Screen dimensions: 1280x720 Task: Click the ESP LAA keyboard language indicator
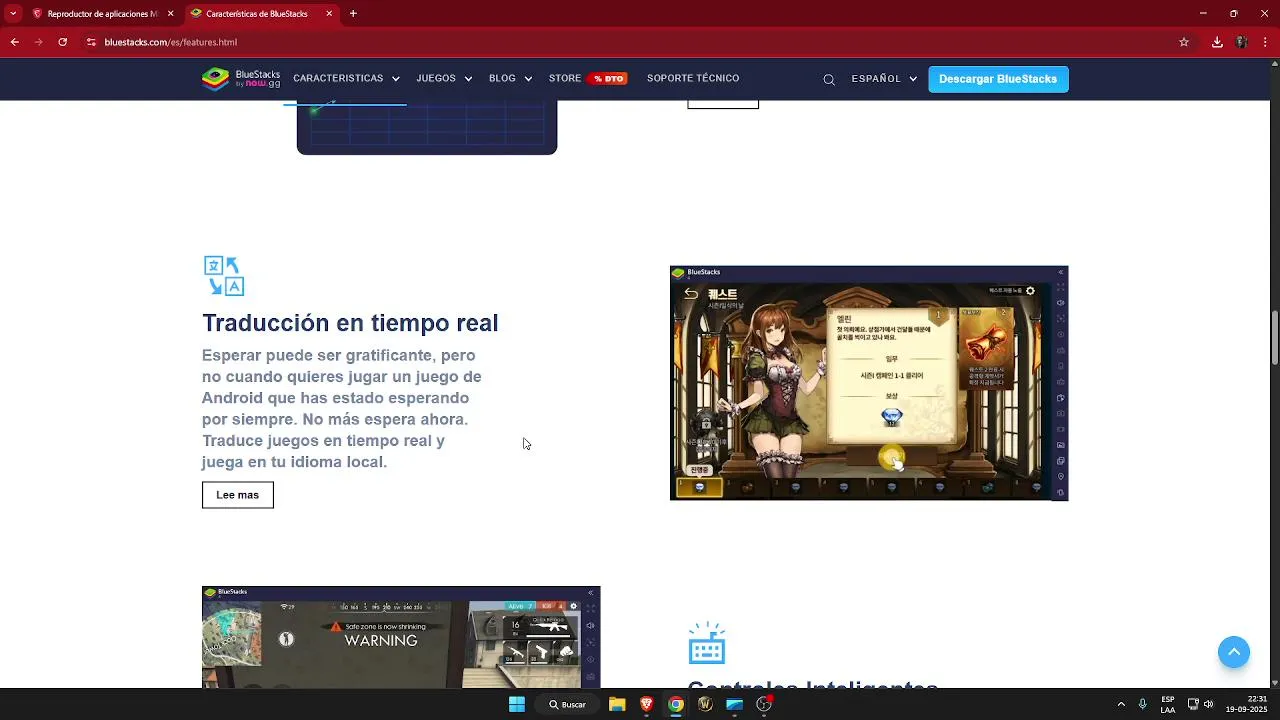[1168, 704]
